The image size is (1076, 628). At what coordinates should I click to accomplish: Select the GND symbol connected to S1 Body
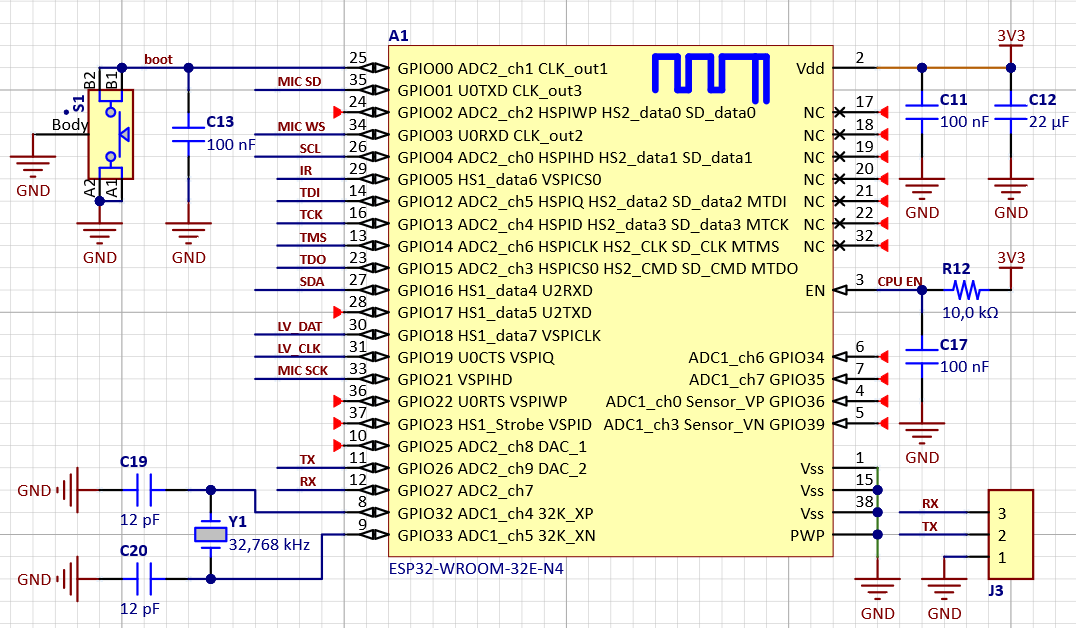pos(33,167)
